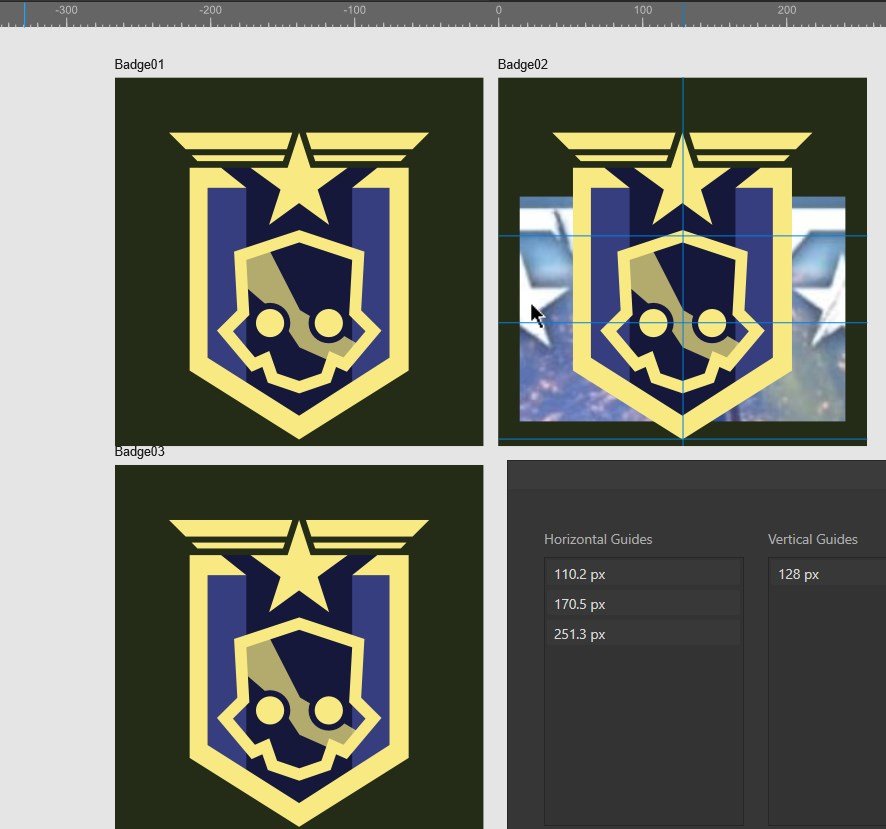Select the Badge01 artboard artwork
Screen dimensions: 886x829
click(x=299, y=262)
